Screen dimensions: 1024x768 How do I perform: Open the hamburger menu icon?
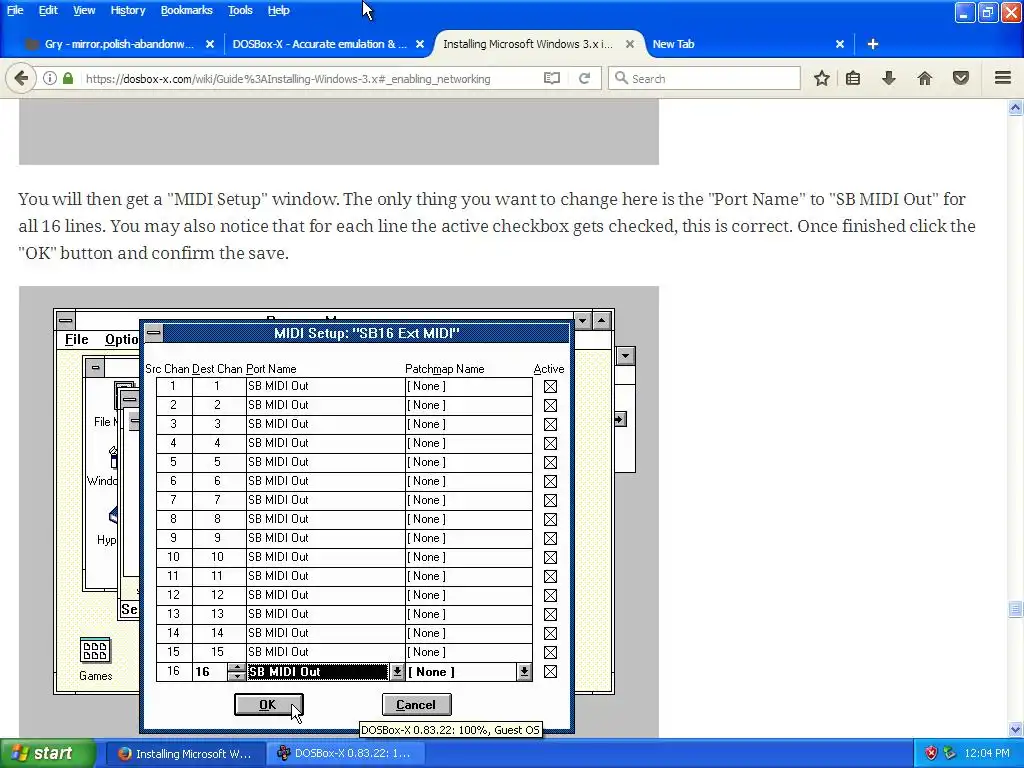pos(1003,78)
